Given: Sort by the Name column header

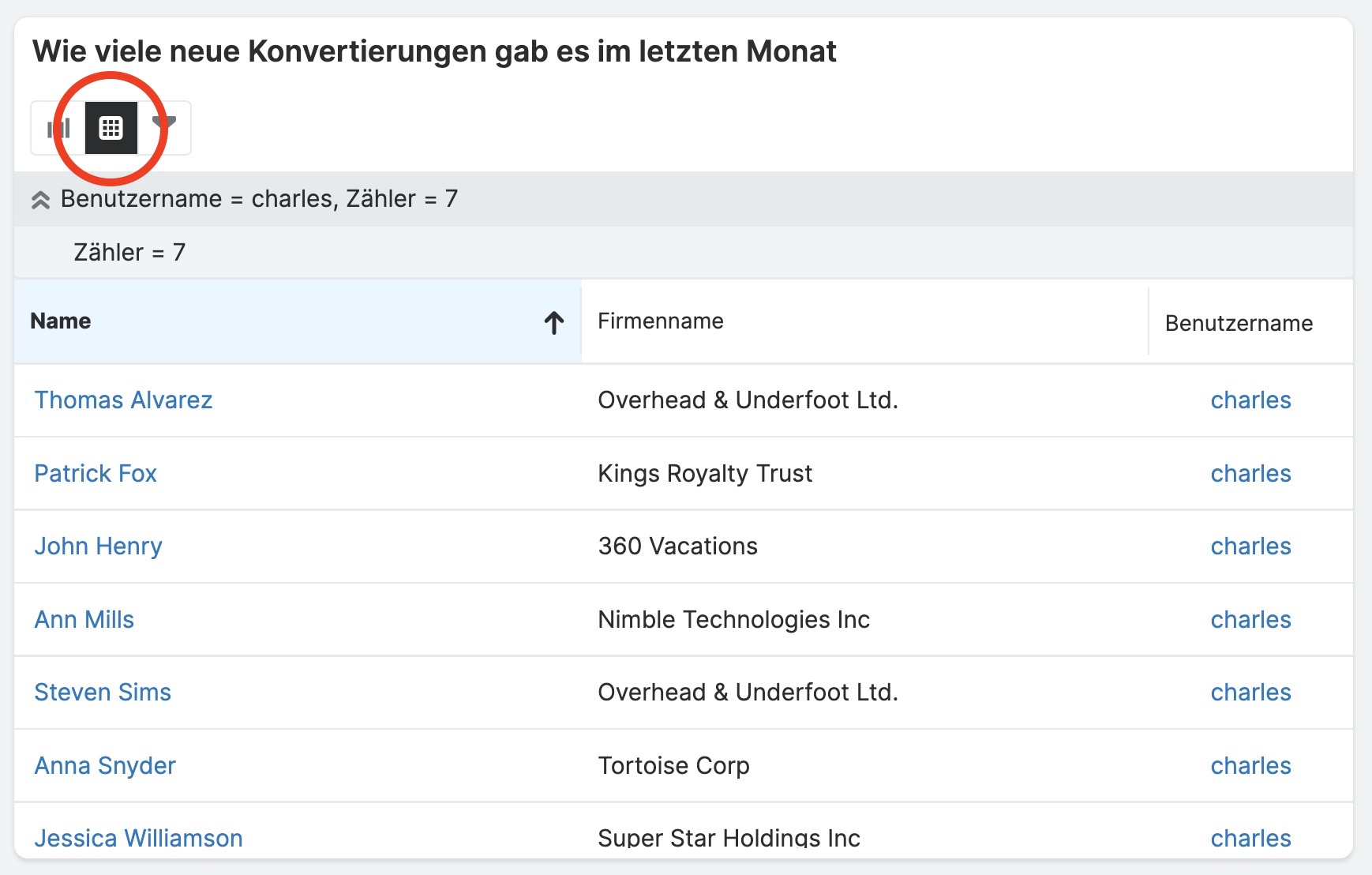Looking at the screenshot, I should [x=61, y=321].
